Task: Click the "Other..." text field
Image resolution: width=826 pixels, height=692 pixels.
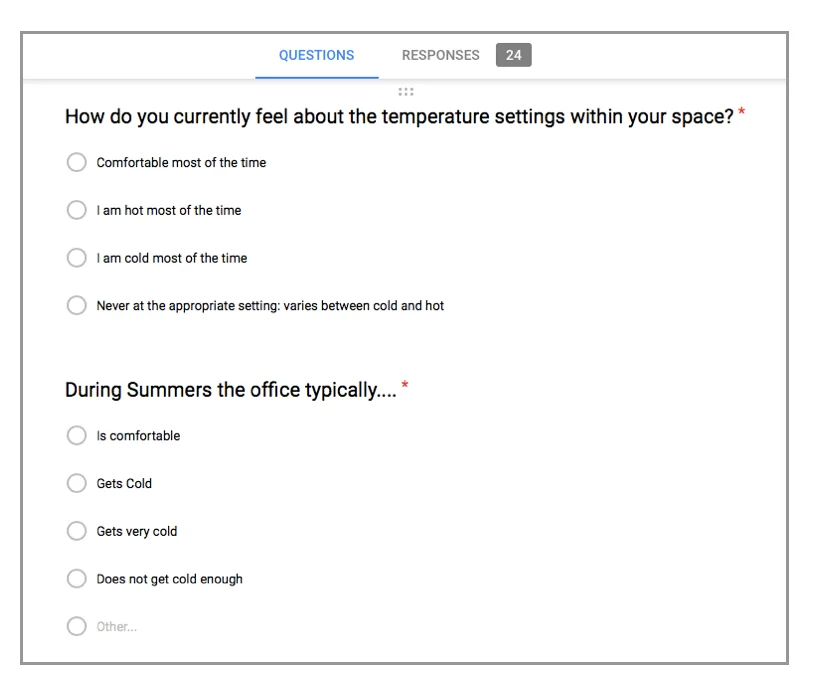Action: point(117,627)
